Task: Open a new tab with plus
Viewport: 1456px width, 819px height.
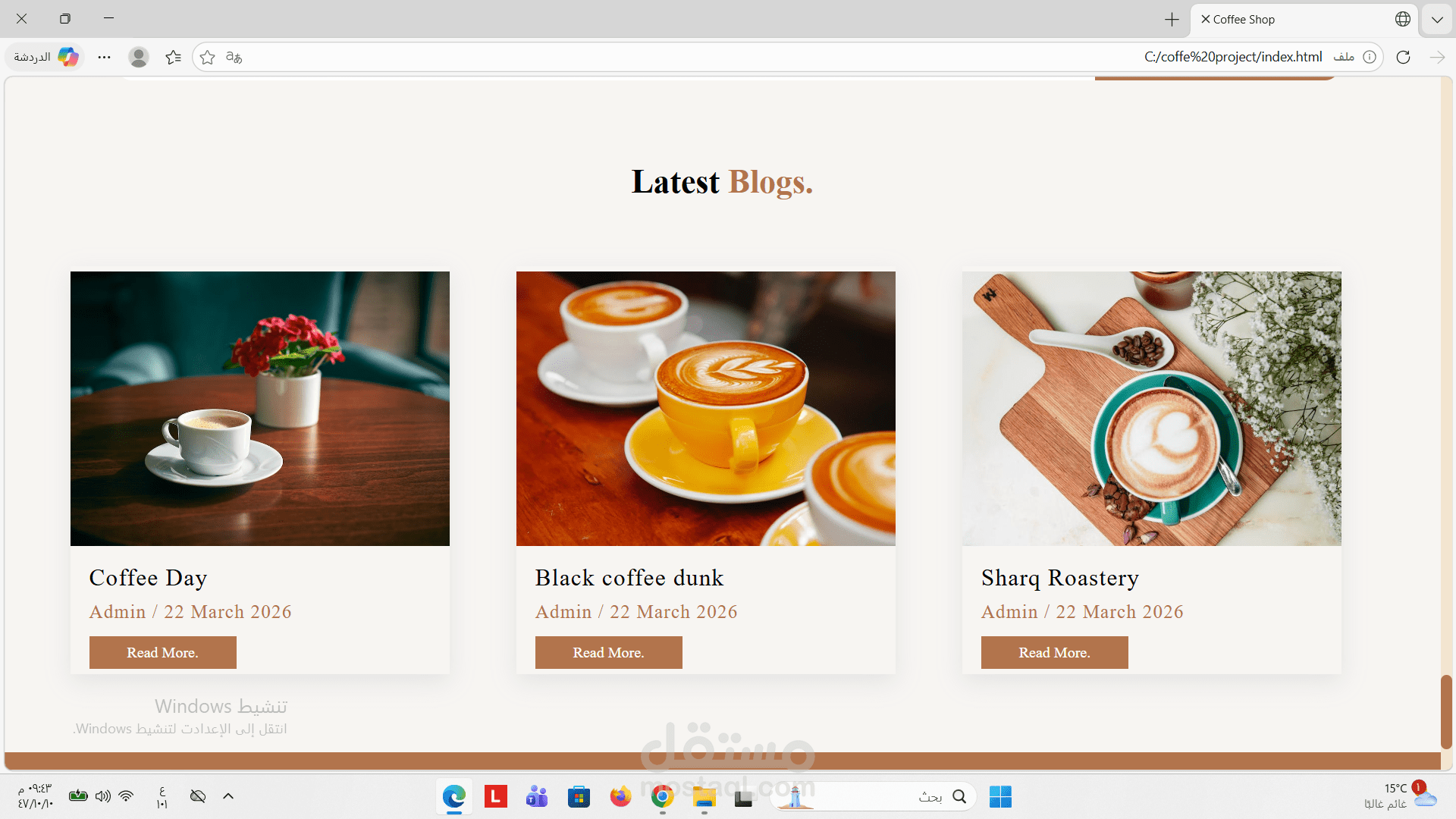Action: tap(1172, 19)
